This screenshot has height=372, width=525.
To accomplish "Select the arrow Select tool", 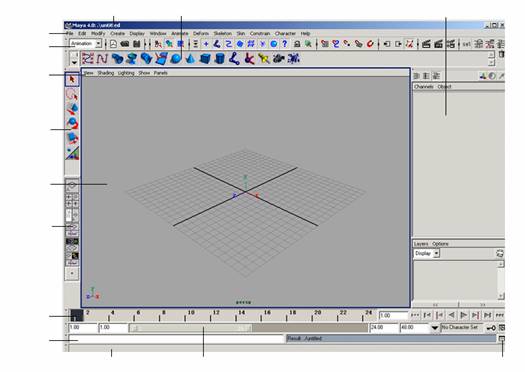I will [72, 80].
